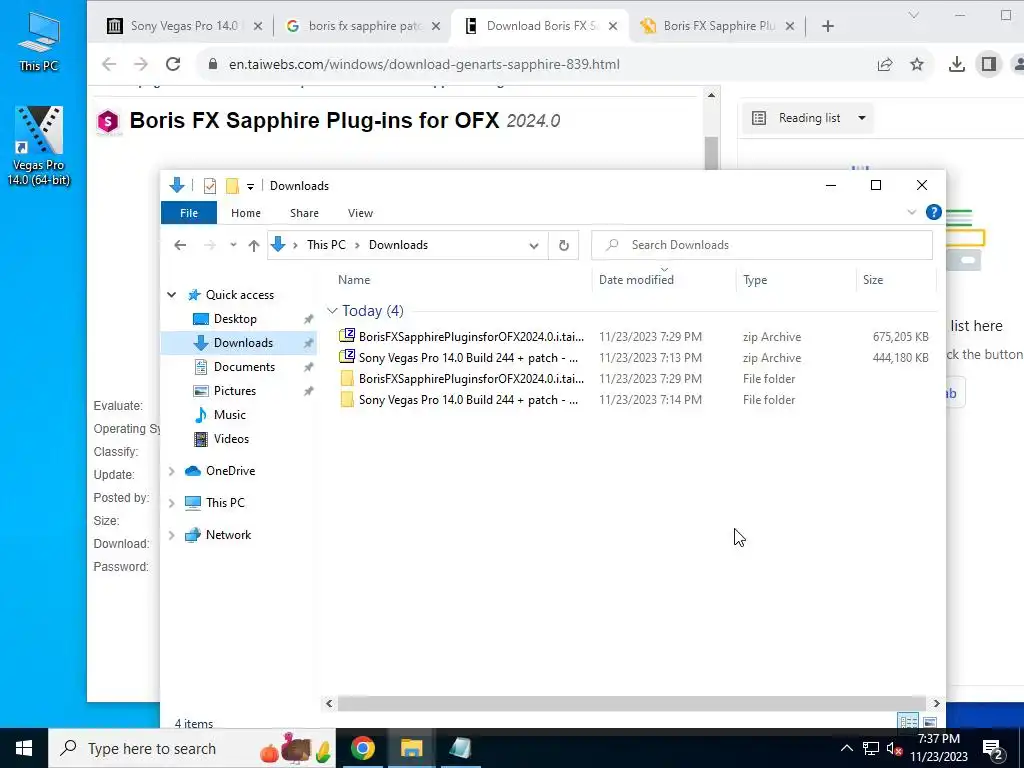
Task: Refresh the Downloads folder view
Action: click(x=564, y=245)
